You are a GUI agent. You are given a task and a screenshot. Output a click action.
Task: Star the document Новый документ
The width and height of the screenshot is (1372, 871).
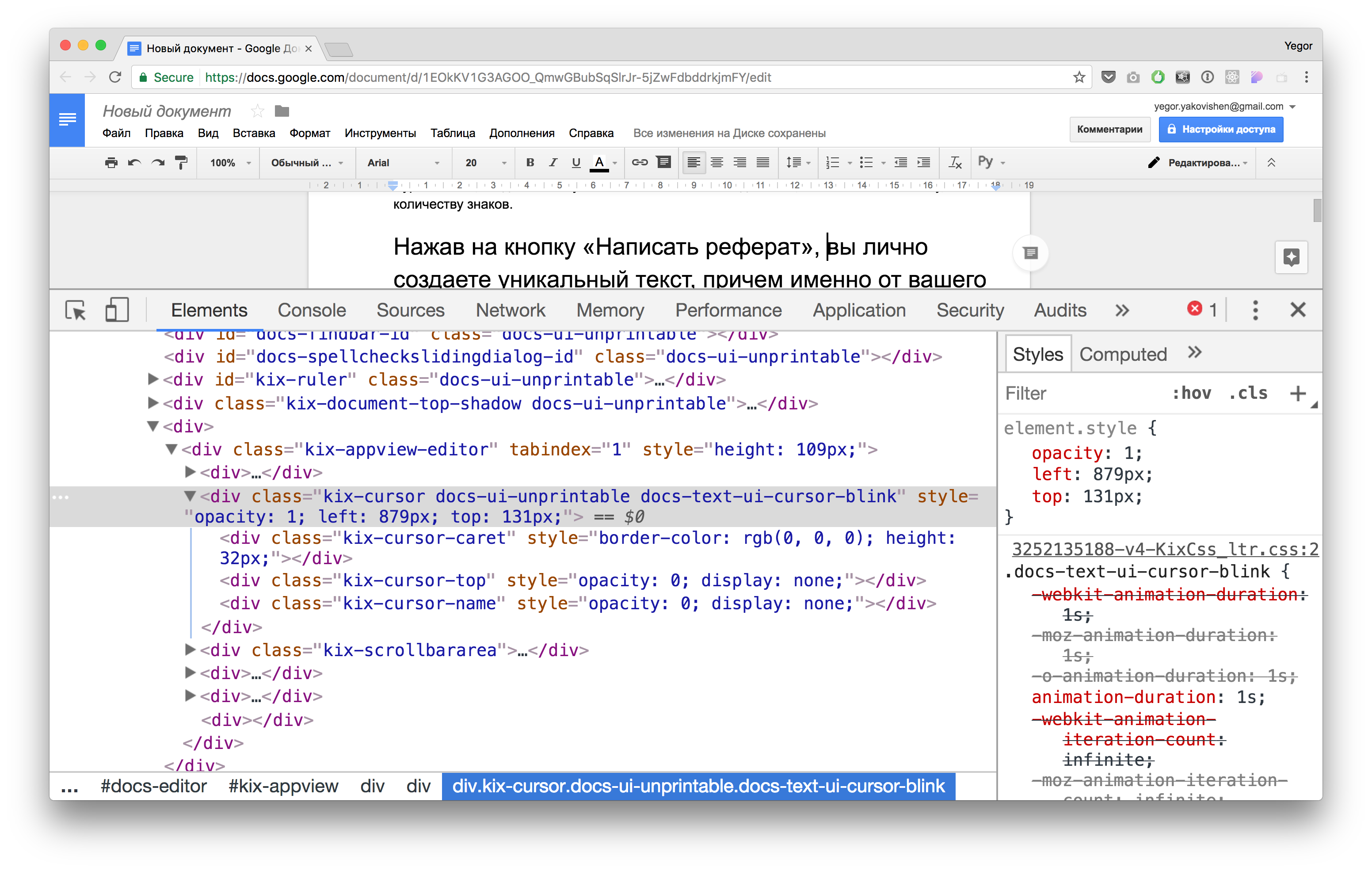[x=258, y=111]
